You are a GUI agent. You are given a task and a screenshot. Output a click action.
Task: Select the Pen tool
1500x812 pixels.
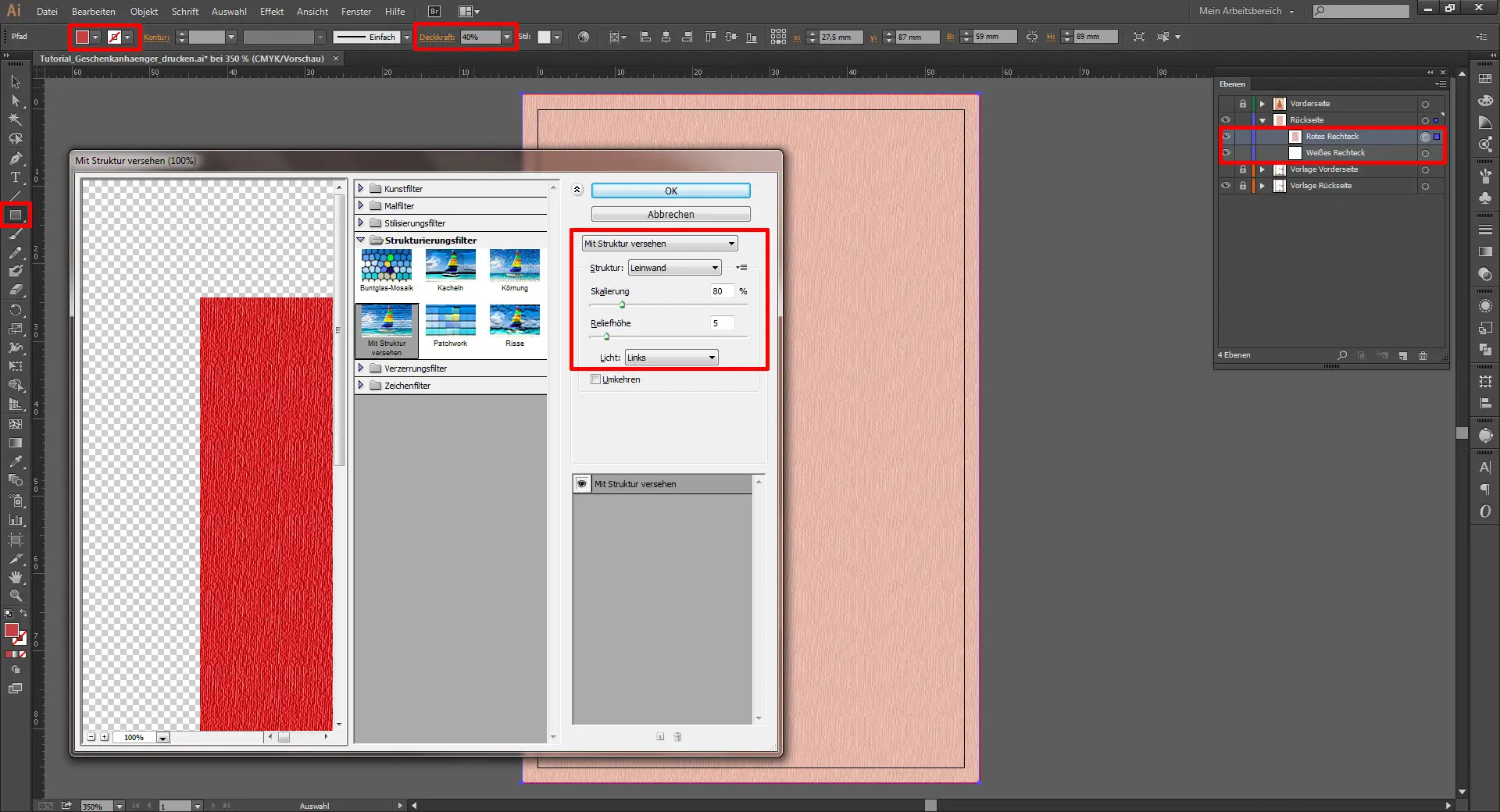[16, 158]
